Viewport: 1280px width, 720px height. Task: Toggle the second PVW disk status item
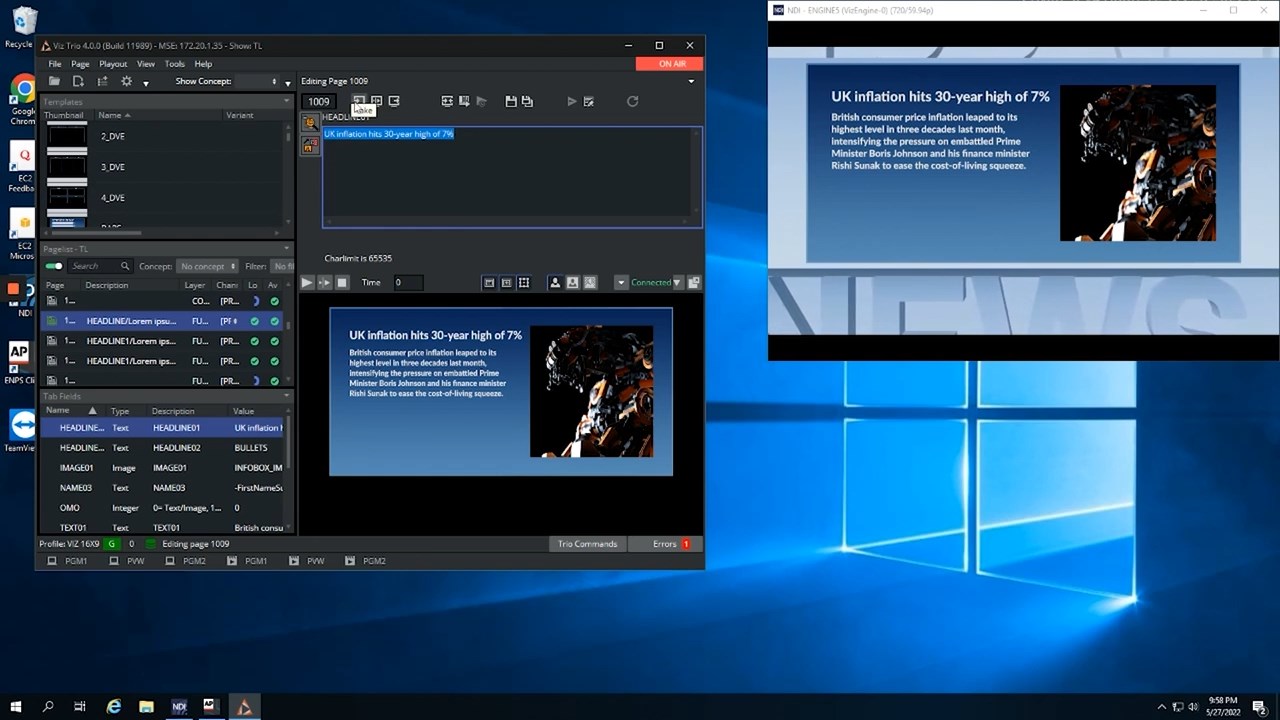pyautogui.click(x=307, y=561)
